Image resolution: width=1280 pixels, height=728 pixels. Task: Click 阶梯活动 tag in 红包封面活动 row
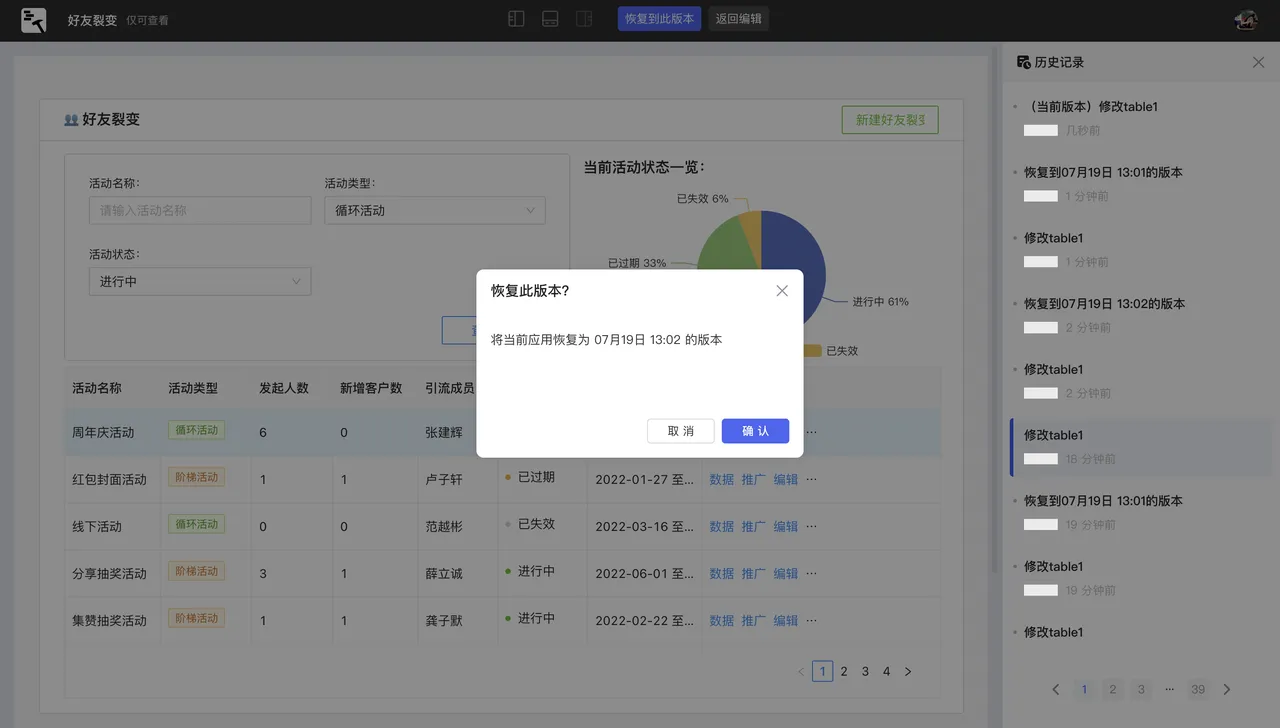[196, 477]
